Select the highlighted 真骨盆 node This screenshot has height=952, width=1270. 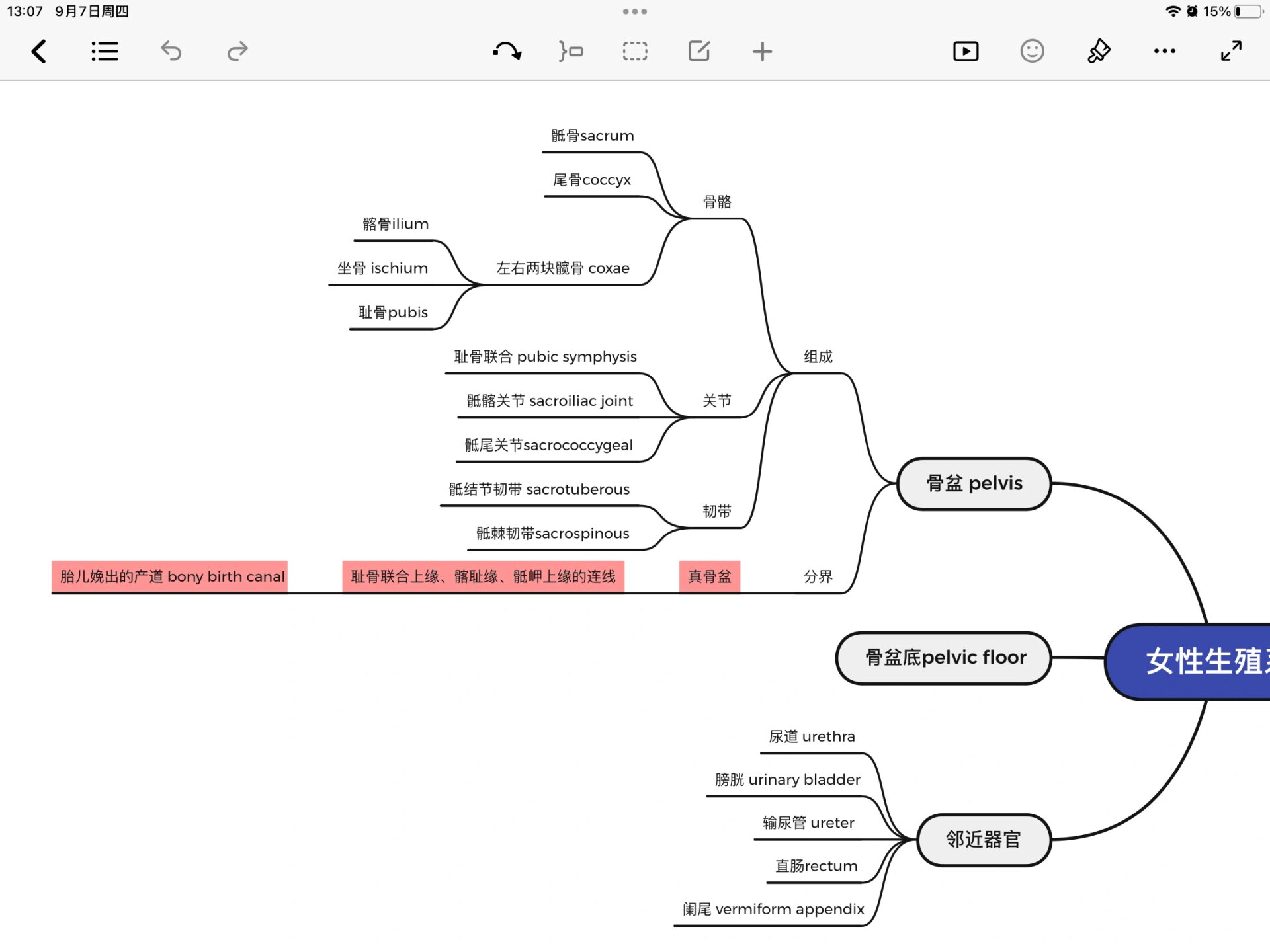pos(710,576)
